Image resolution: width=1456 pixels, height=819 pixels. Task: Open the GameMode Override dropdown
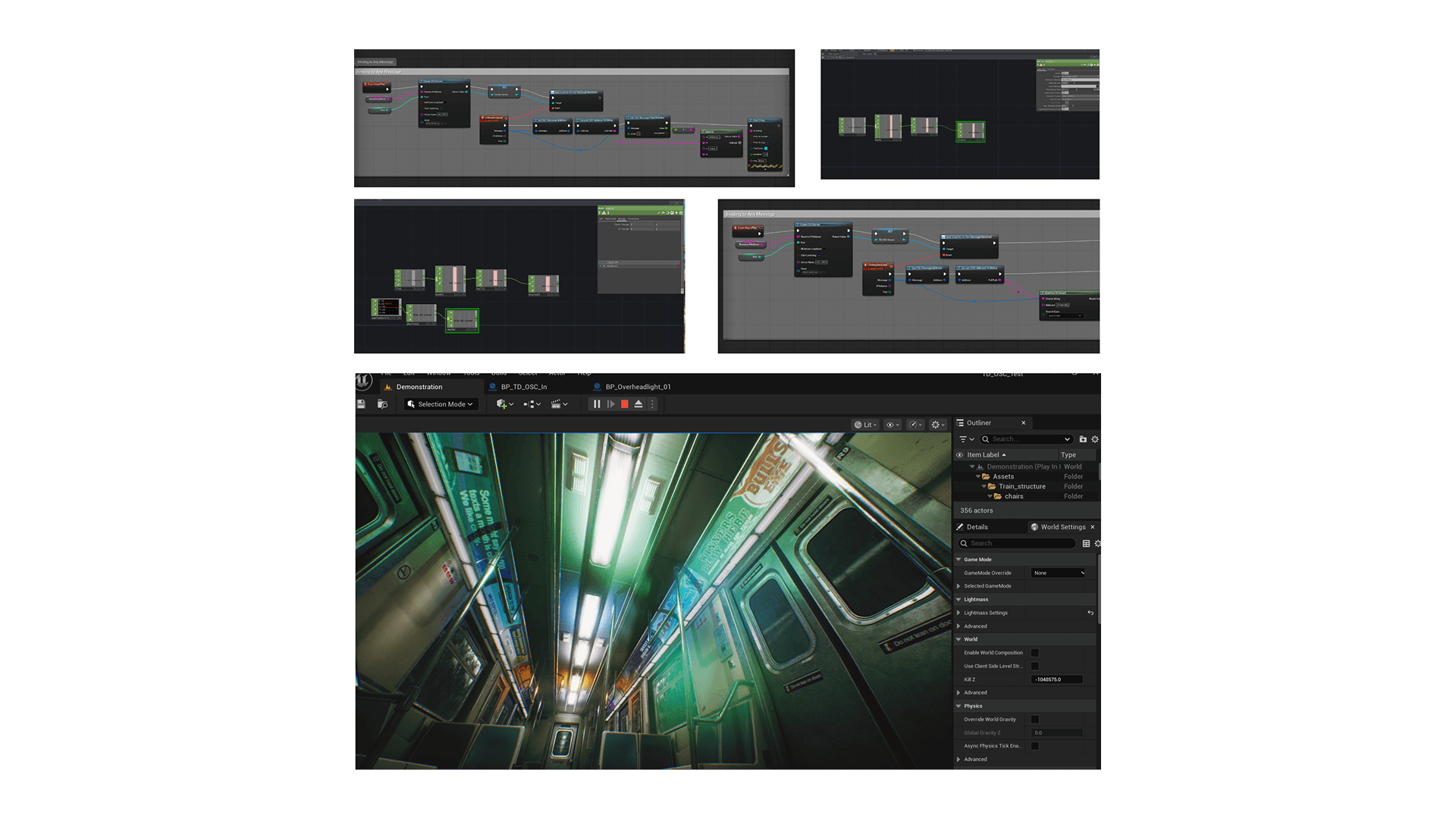tap(1059, 573)
